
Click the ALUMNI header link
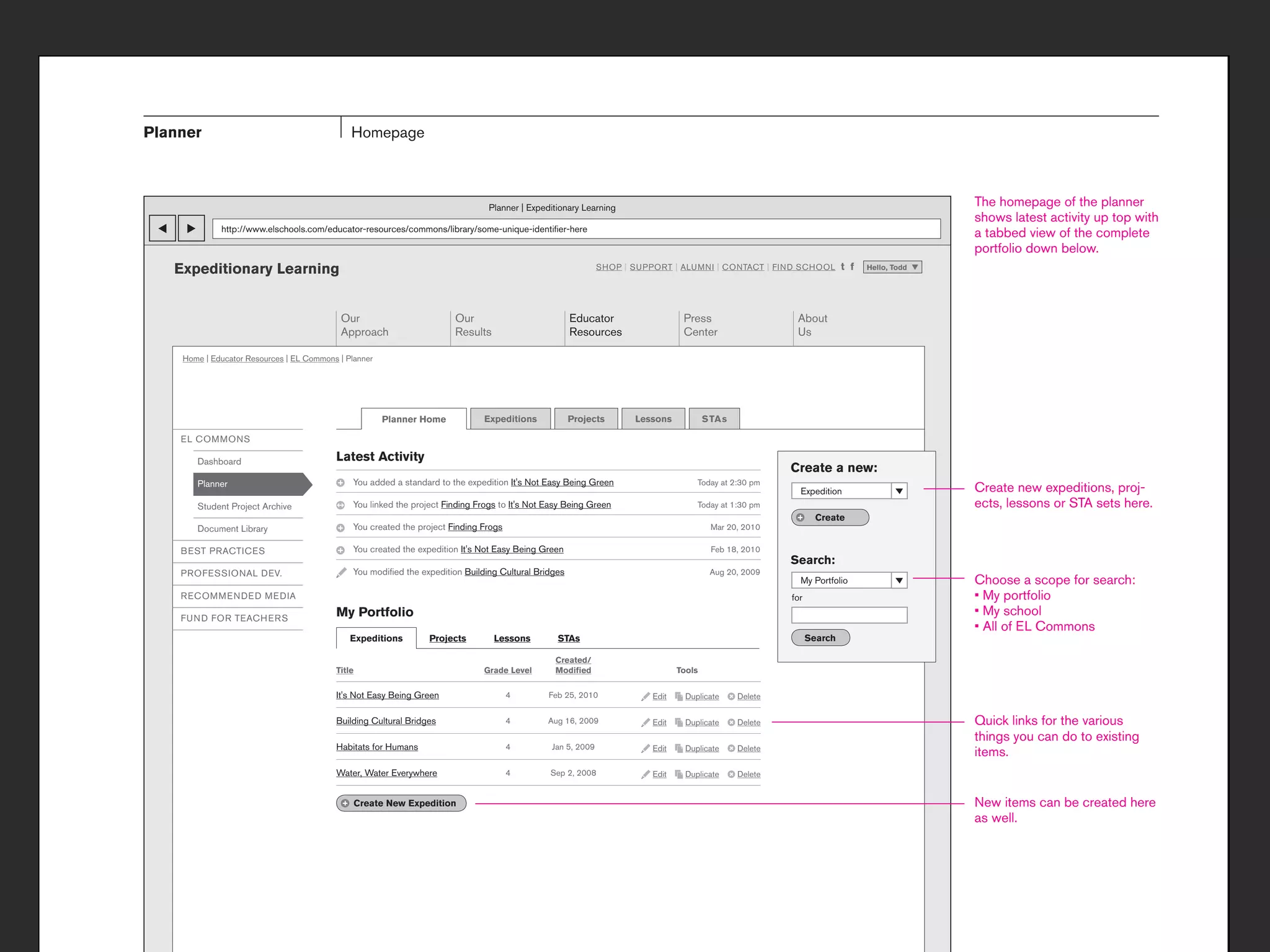(x=697, y=267)
